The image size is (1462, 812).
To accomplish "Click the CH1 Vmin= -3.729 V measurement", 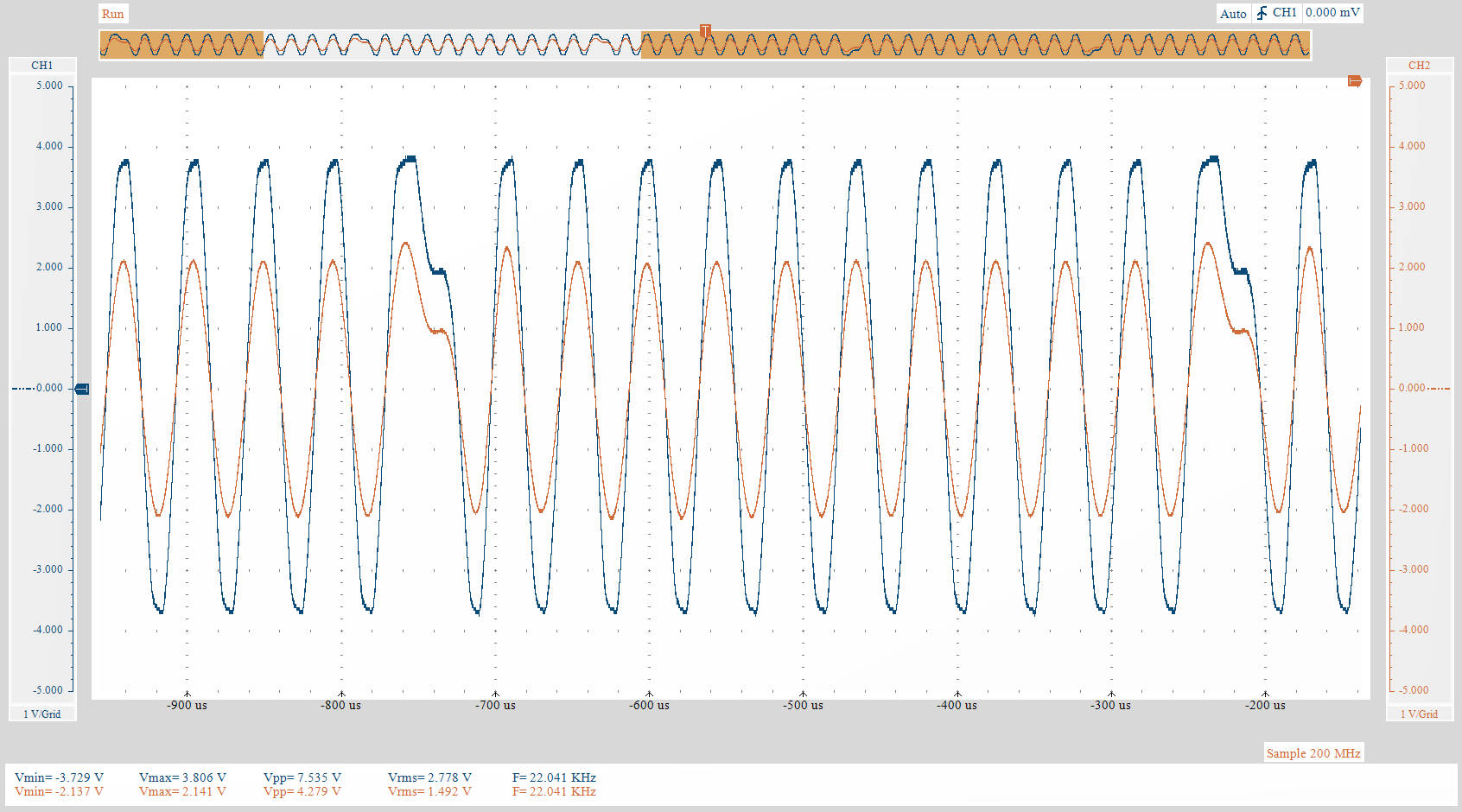I will click(x=59, y=778).
